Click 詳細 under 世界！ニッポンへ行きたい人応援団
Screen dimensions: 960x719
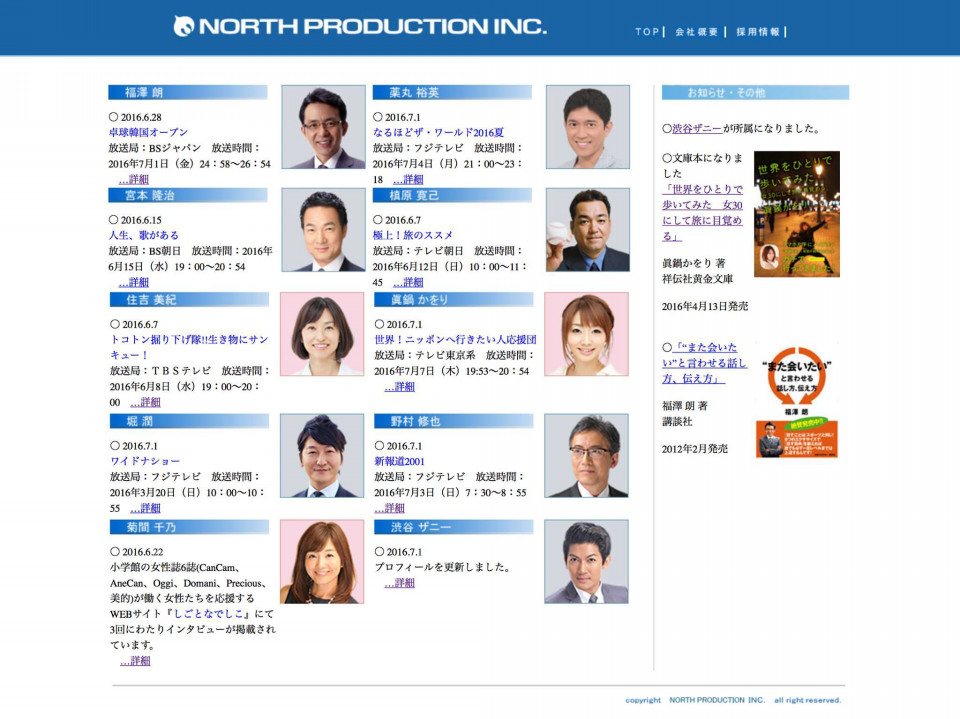point(400,387)
